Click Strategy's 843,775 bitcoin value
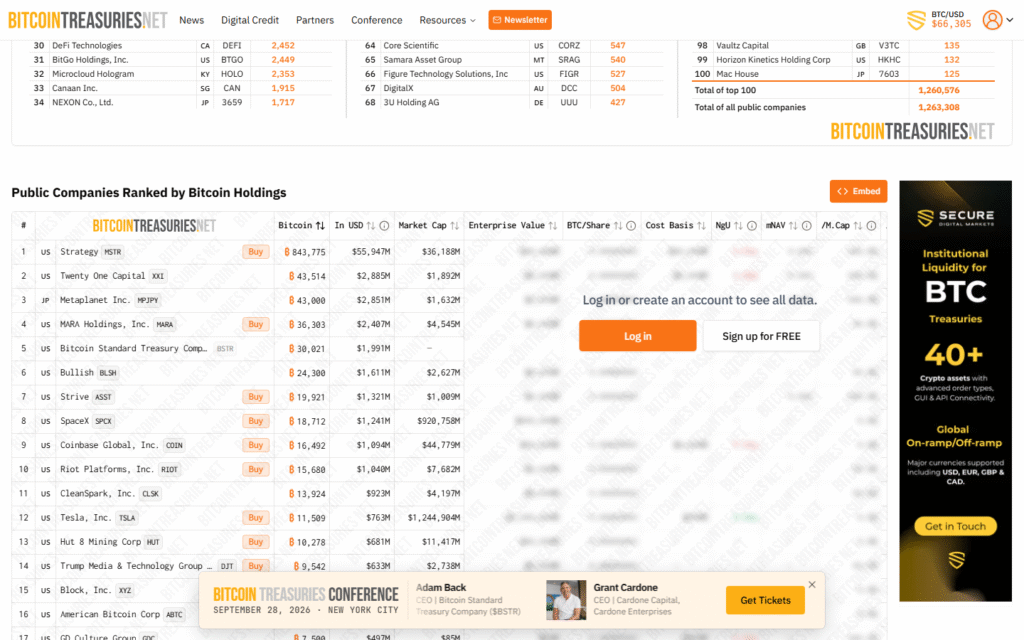Image resolution: width=1024 pixels, height=640 pixels. click(305, 252)
